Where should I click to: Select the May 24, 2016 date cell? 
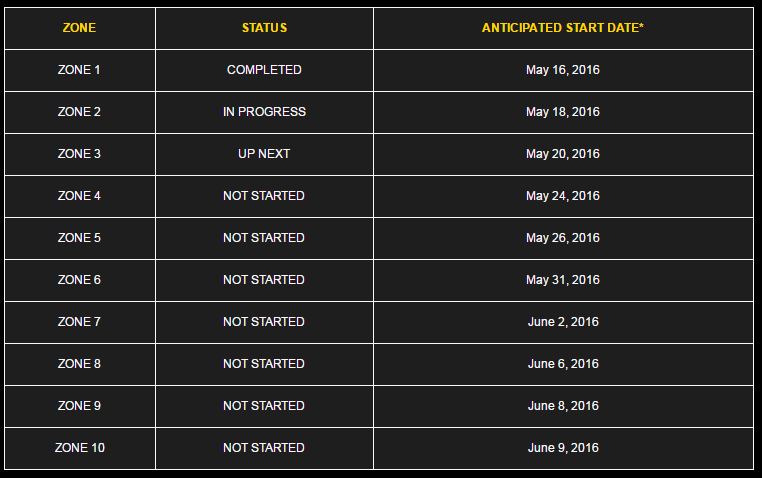[563, 196]
